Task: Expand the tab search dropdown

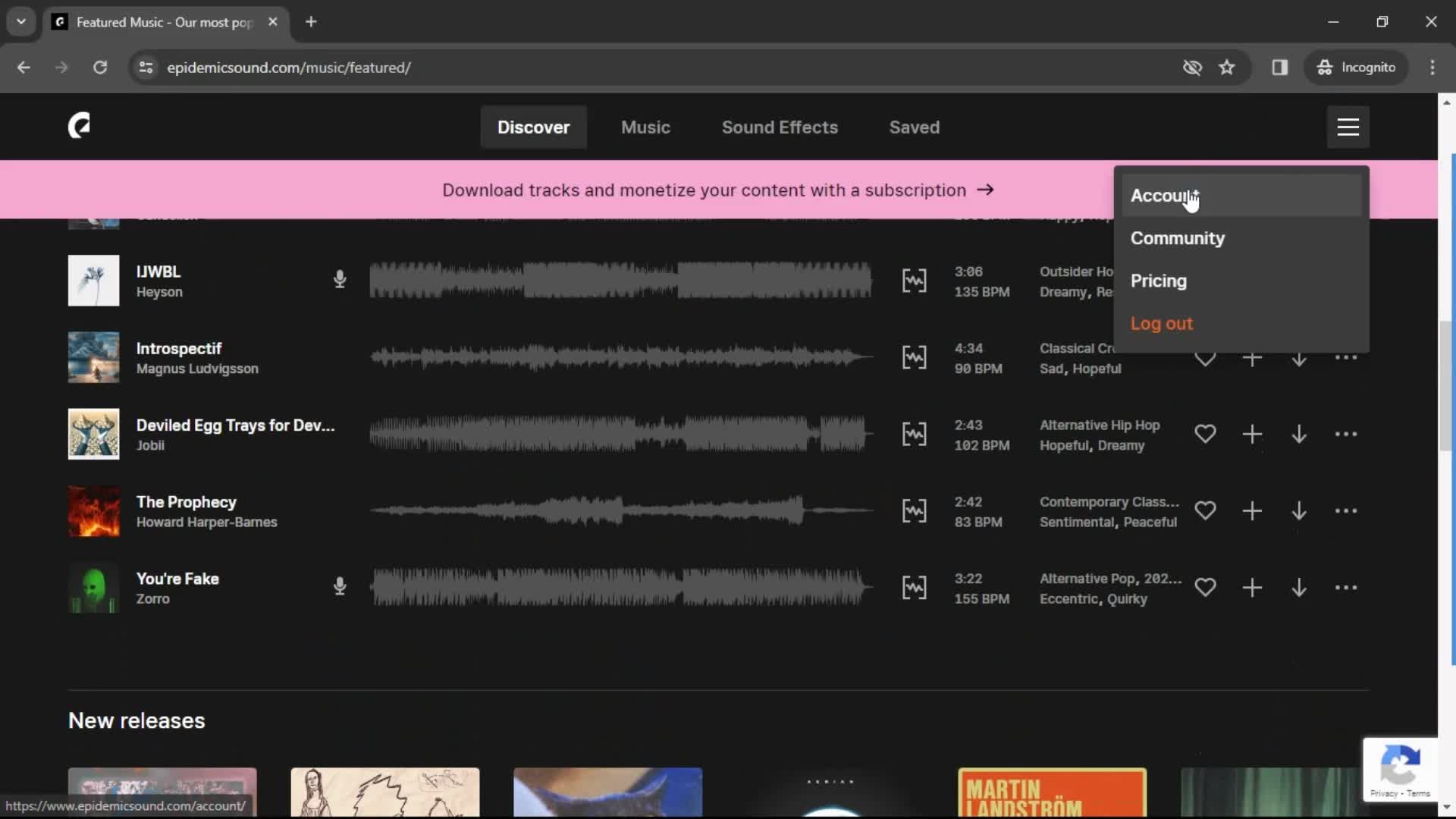Action: (x=21, y=22)
